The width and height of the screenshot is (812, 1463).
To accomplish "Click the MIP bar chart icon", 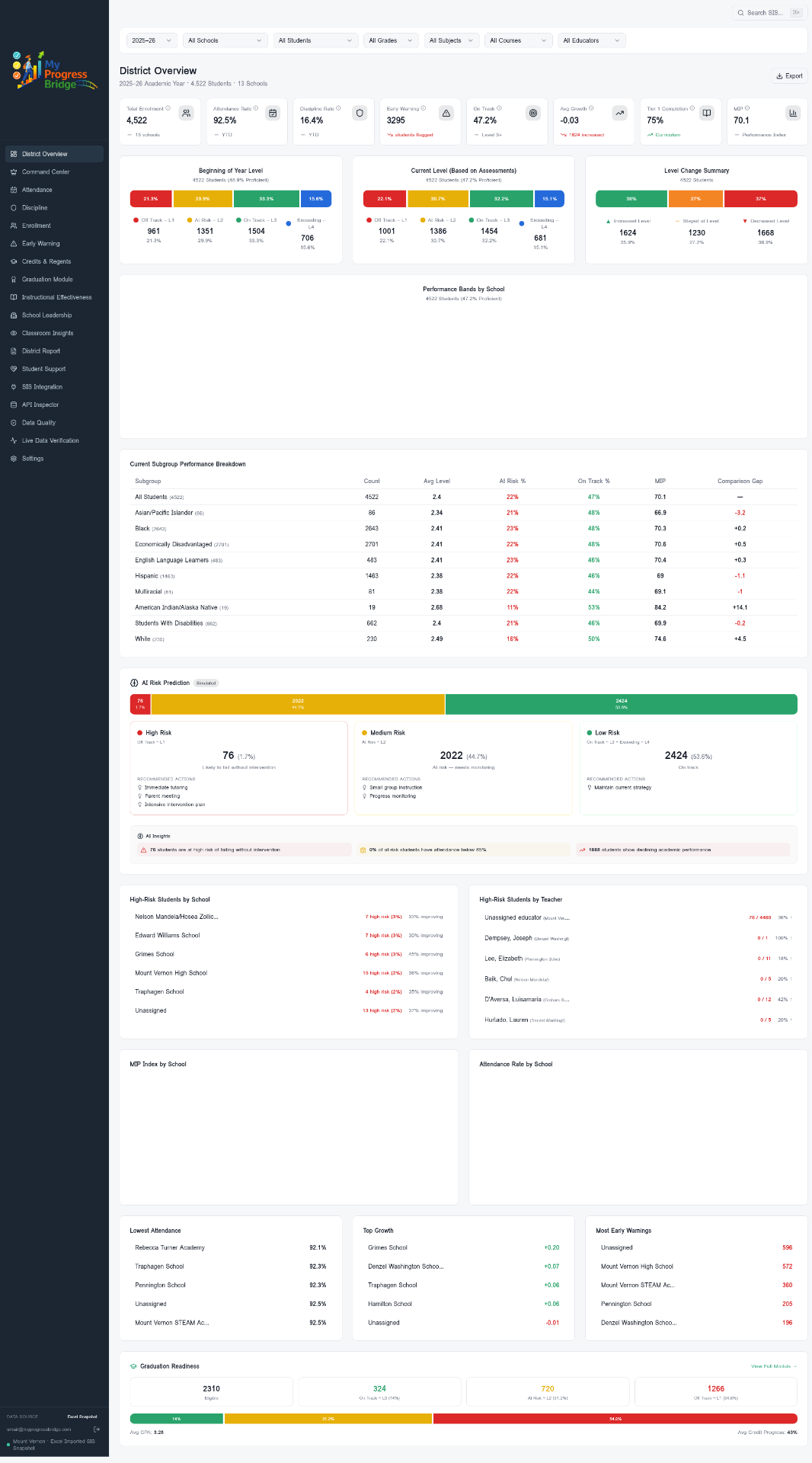I will pyautogui.click(x=793, y=113).
